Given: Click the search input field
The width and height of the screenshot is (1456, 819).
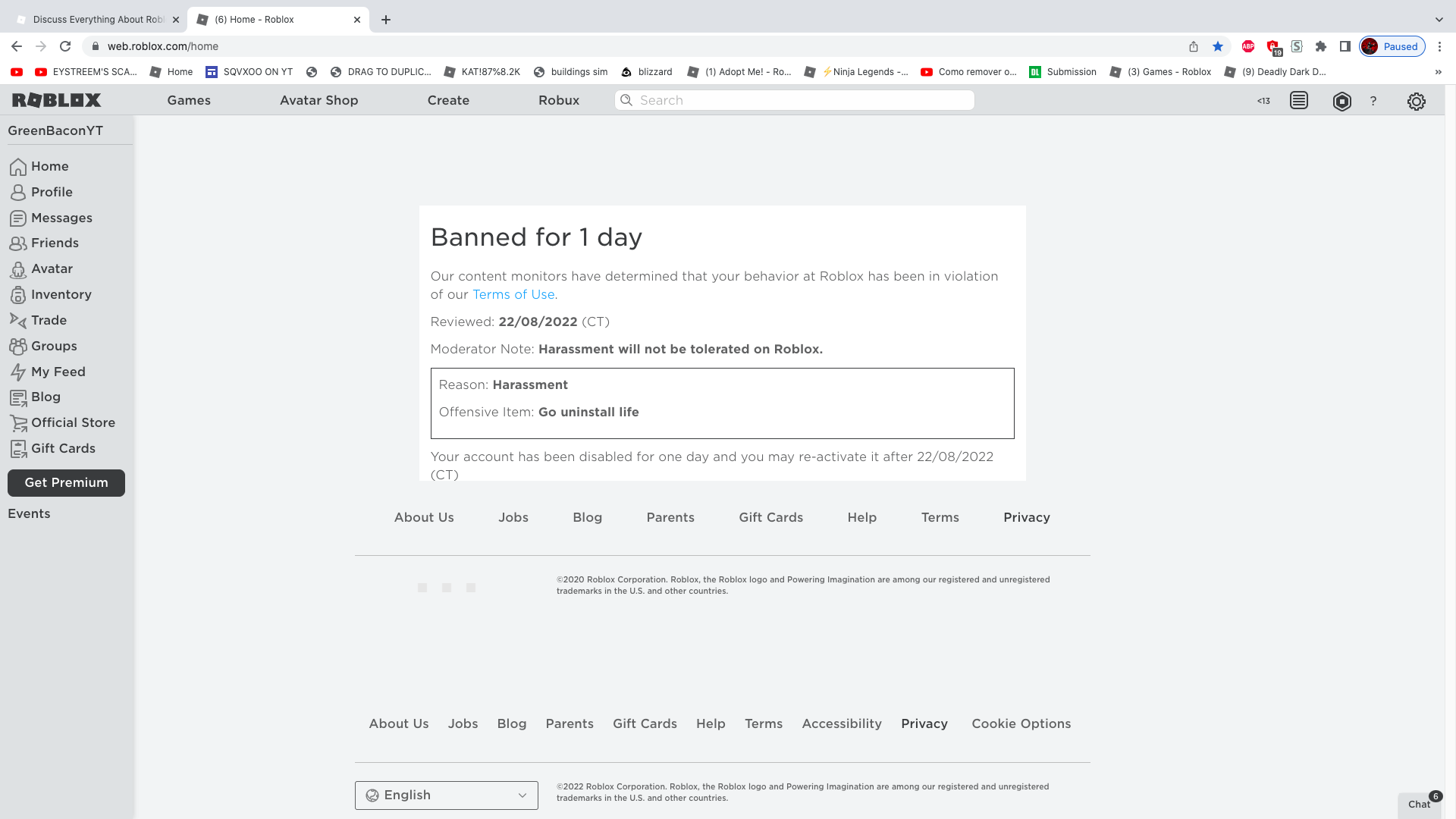Looking at the screenshot, I should [793, 100].
